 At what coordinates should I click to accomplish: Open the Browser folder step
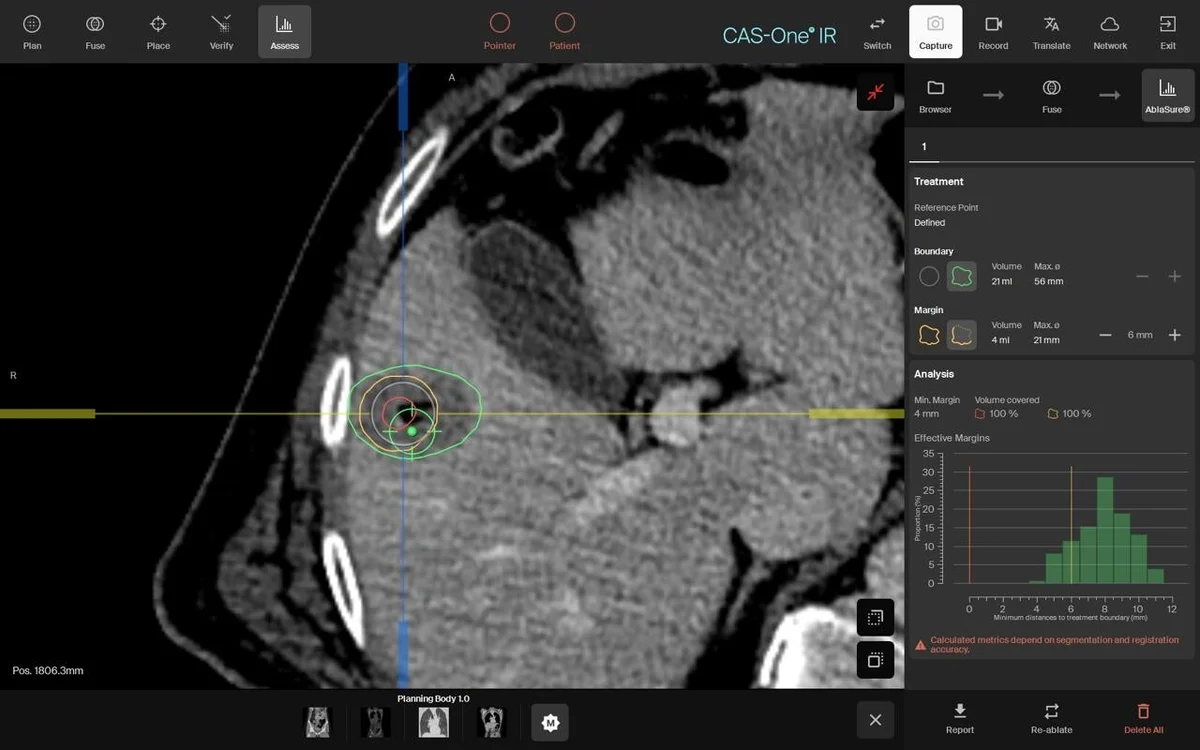point(935,96)
